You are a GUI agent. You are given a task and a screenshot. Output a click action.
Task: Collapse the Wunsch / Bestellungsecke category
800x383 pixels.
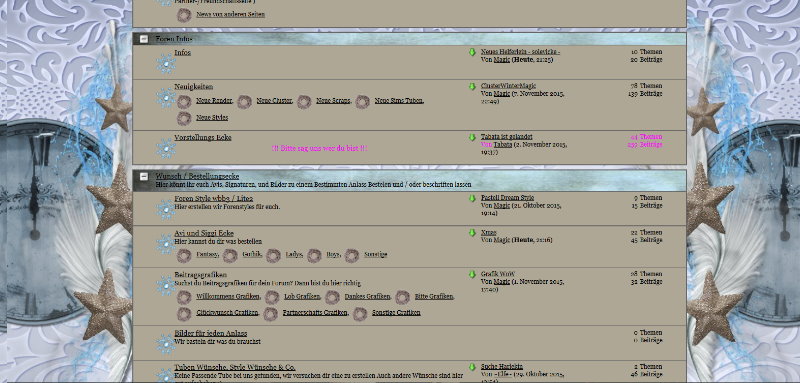coord(144,176)
